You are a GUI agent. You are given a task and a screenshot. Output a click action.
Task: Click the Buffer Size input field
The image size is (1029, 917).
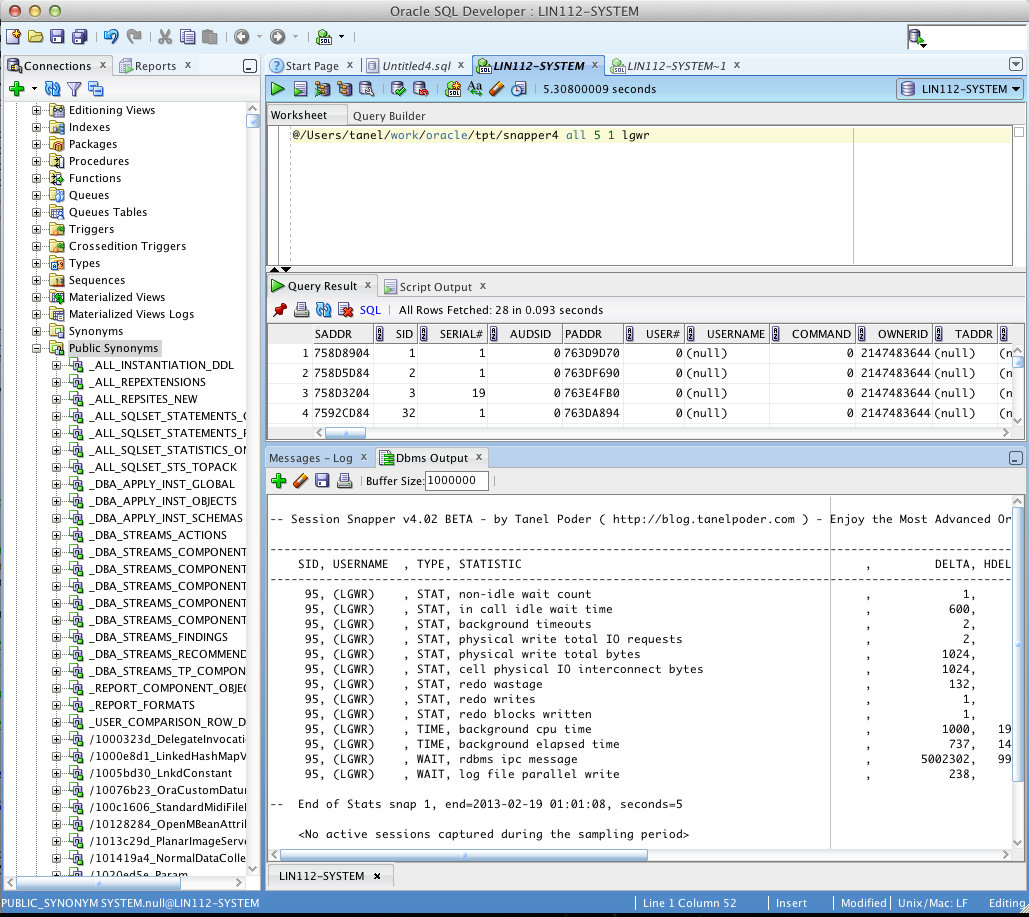click(456, 480)
